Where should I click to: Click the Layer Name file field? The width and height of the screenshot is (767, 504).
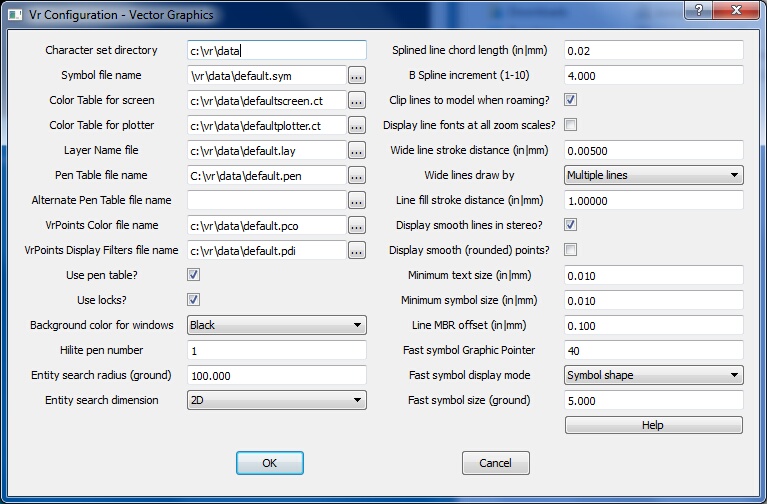pyautogui.click(x=267, y=151)
